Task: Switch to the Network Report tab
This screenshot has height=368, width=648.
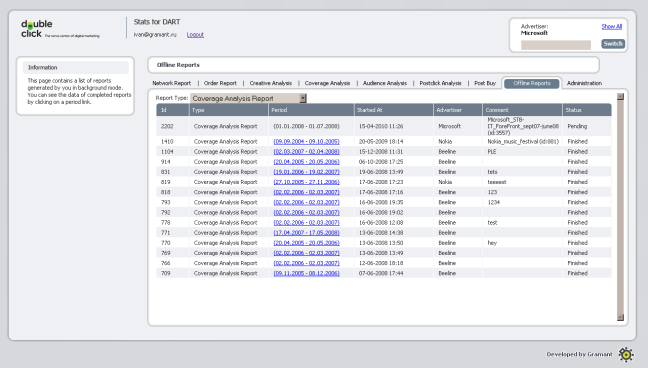Action: pos(172,83)
